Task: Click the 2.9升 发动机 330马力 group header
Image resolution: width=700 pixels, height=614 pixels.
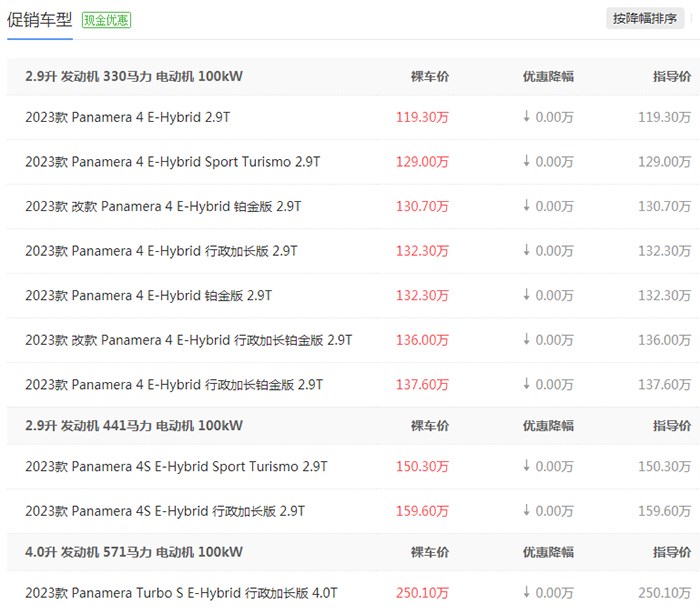Action: point(134,76)
